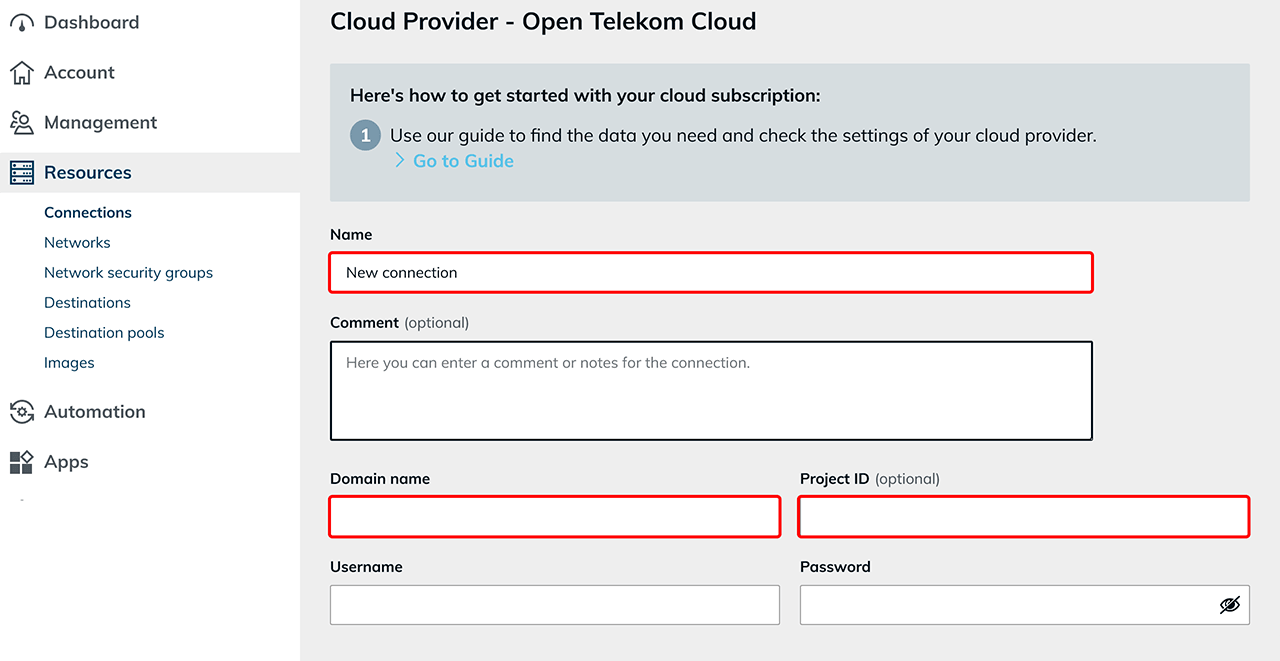The width and height of the screenshot is (1280, 661).
Task: Click the Dashboard gauge icon
Action: pyautogui.click(x=22, y=23)
